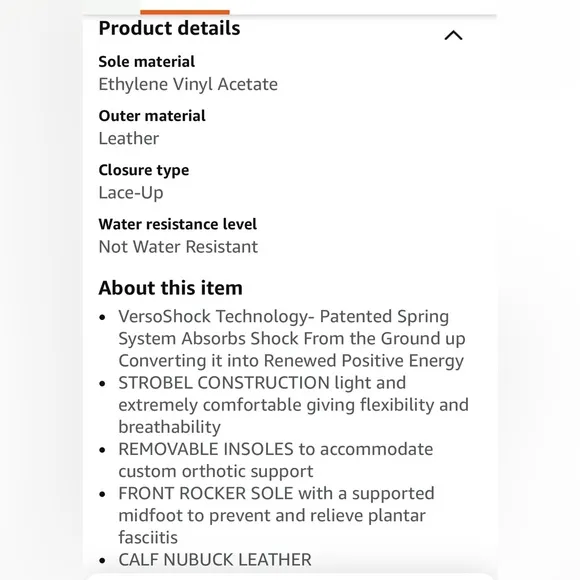The width and height of the screenshot is (580, 580).
Task: Select the Leather material value
Action: [129, 139]
